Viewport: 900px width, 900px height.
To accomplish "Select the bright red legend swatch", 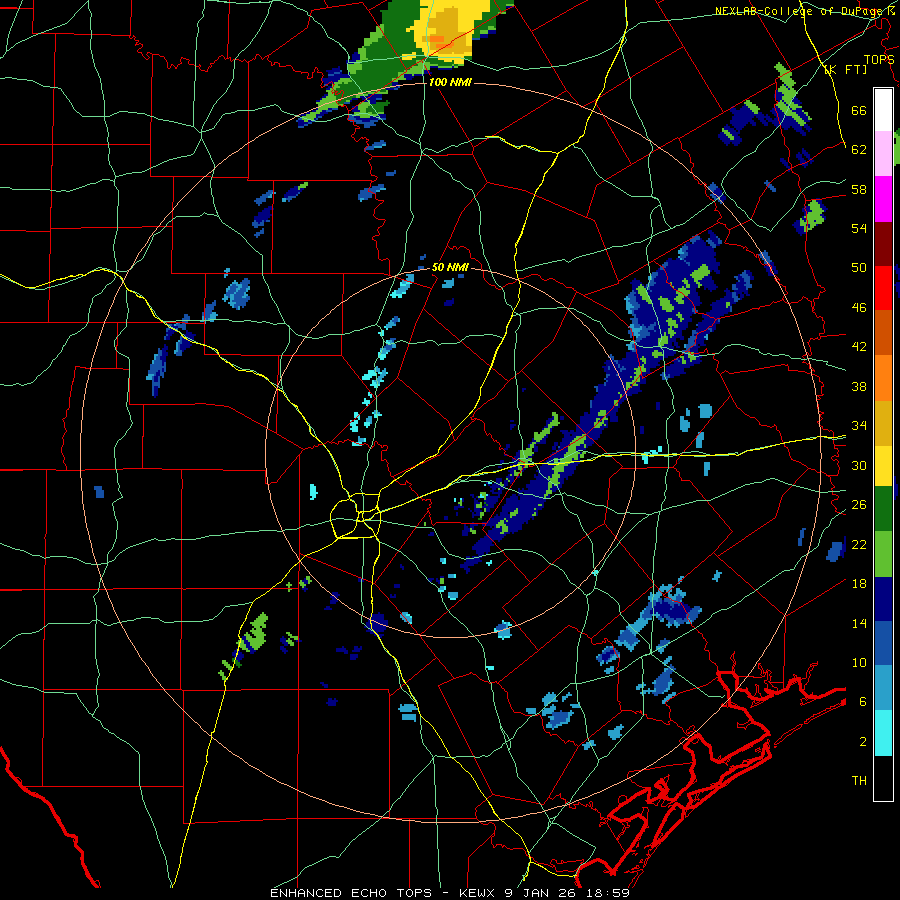I will pos(883,288).
